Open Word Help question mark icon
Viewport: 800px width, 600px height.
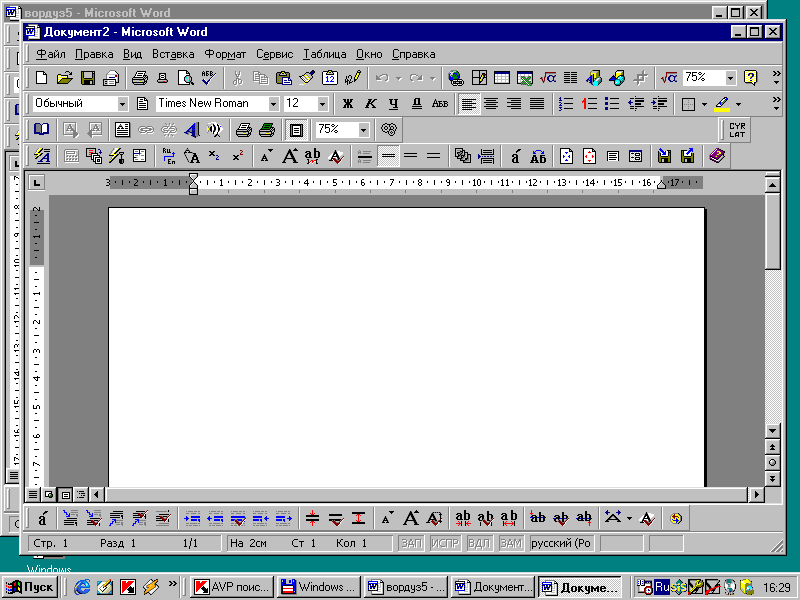pos(751,78)
